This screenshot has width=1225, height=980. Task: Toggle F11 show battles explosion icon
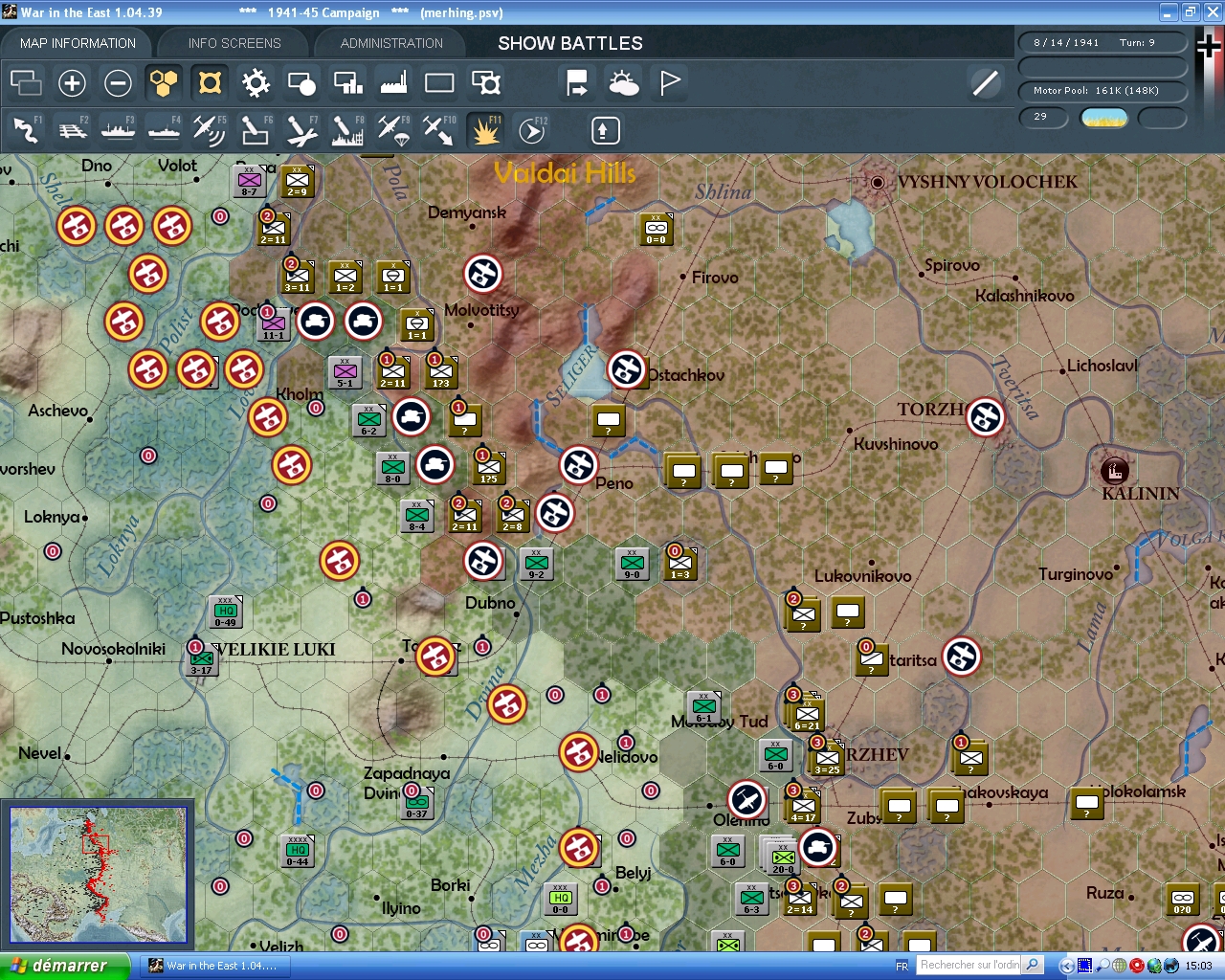coord(486,130)
